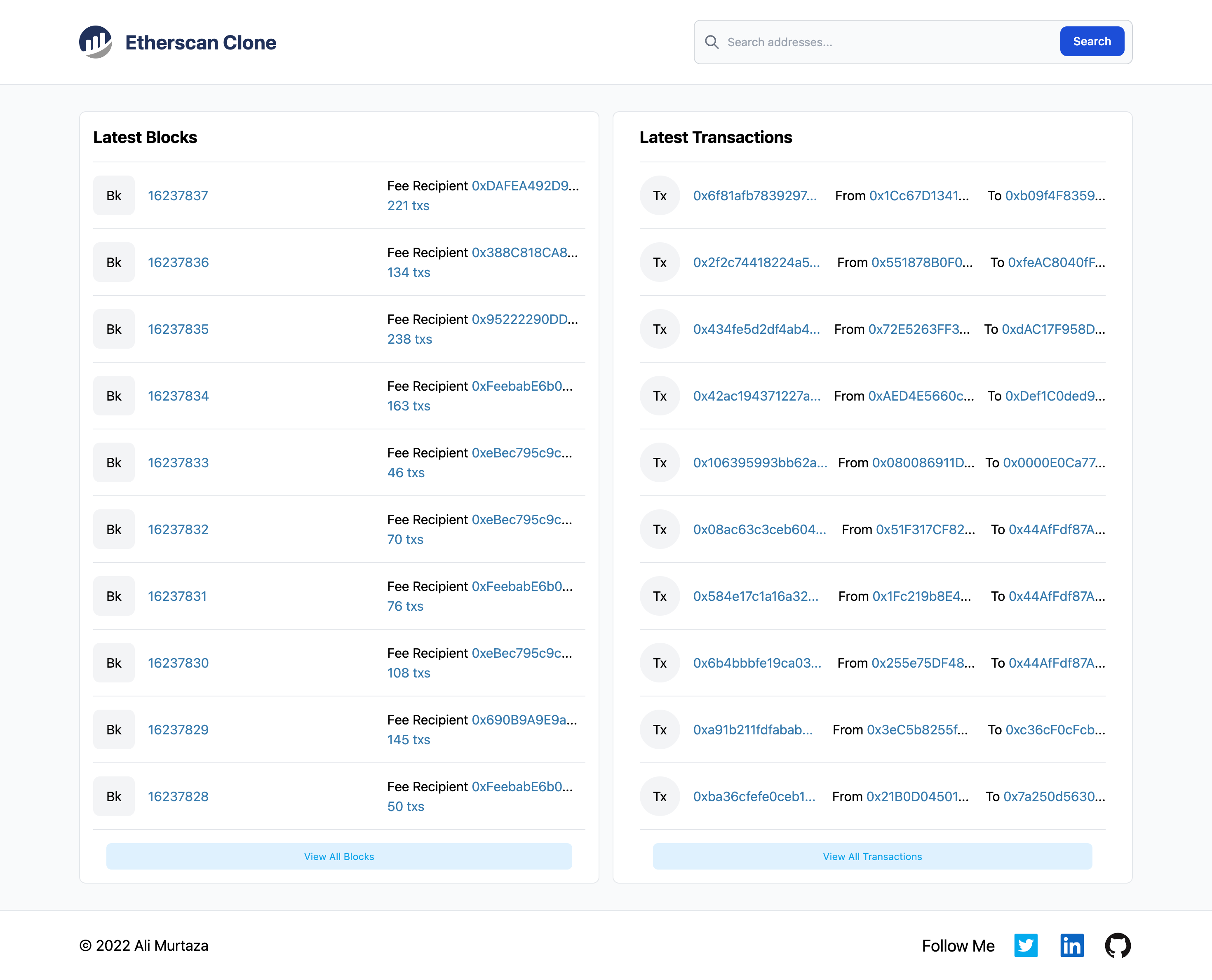This screenshot has height=980, width=1212.
Task: Open sender address 0x551878B0F0
Action: 922,263
